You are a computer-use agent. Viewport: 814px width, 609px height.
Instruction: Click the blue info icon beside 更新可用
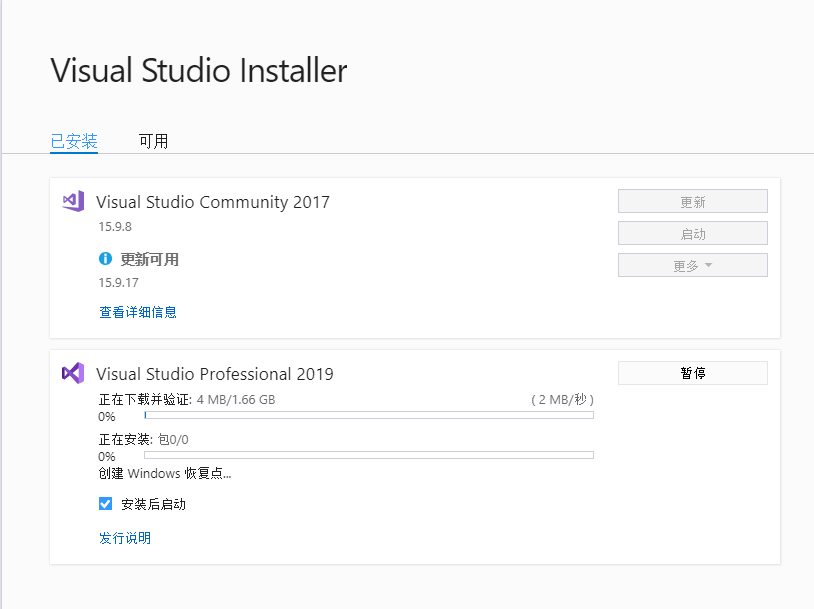click(105, 258)
